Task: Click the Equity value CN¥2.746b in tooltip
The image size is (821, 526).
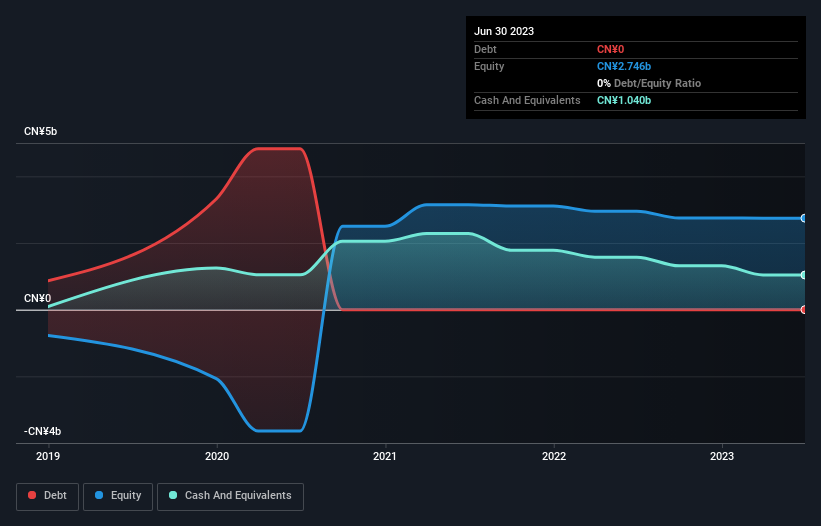Action: click(x=624, y=66)
